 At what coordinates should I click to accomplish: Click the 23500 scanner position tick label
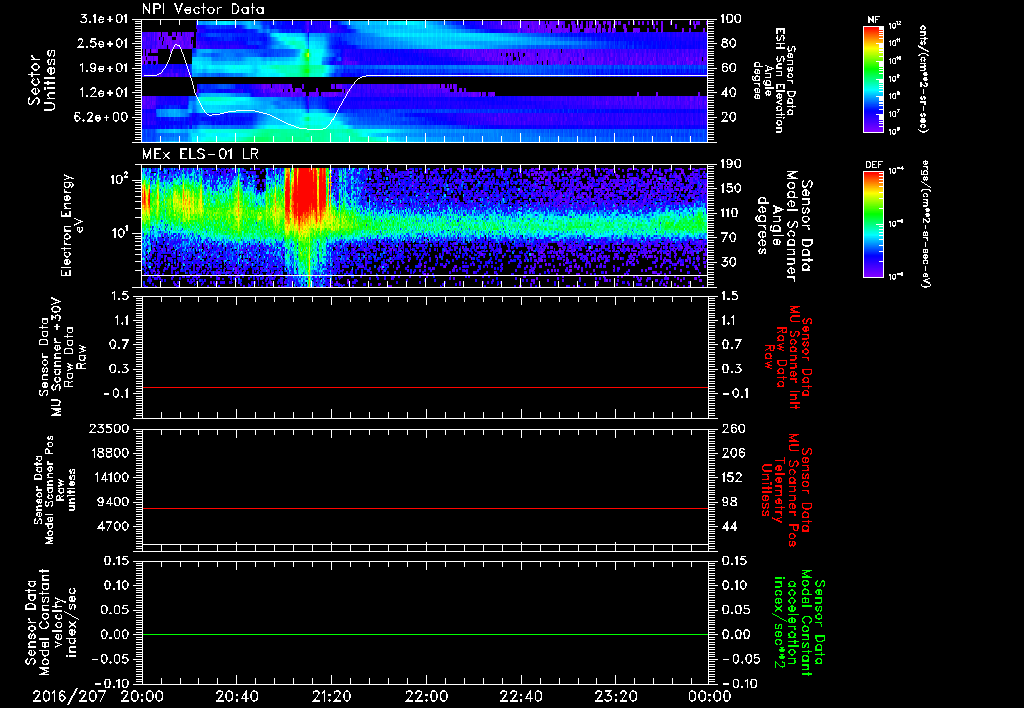tap(110, 428)
